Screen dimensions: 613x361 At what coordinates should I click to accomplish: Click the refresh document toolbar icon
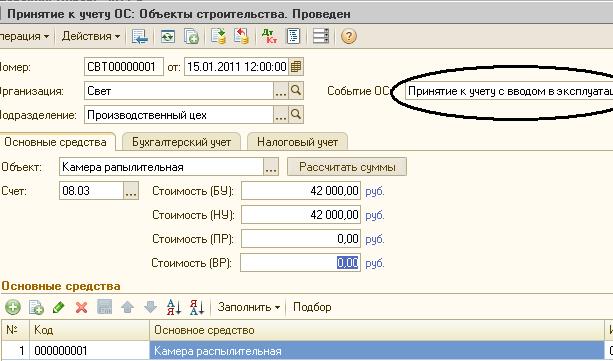[x=168, y=37]
